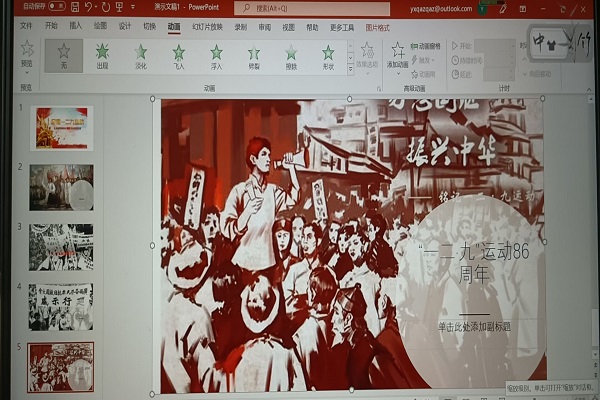Apply the 出现 (Appear) animation
Screen dimensions: 600x400
(102, 56)
